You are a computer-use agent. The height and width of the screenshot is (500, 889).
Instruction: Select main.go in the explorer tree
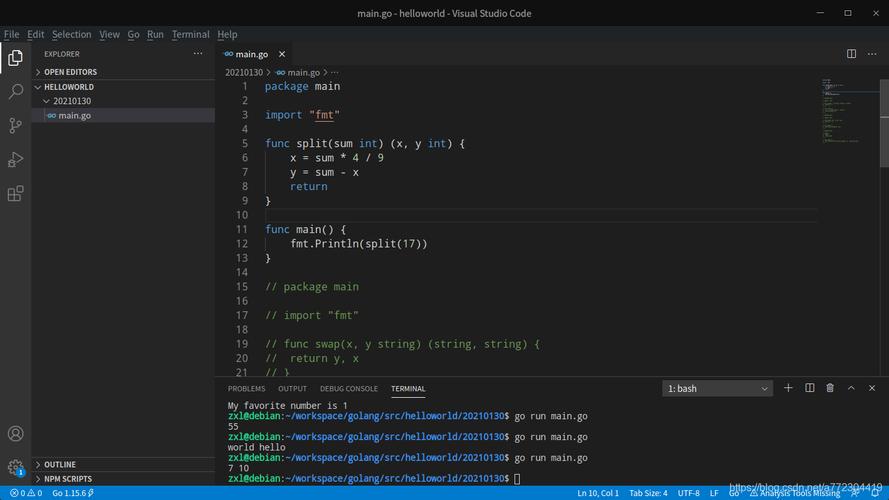pos(123,115)
